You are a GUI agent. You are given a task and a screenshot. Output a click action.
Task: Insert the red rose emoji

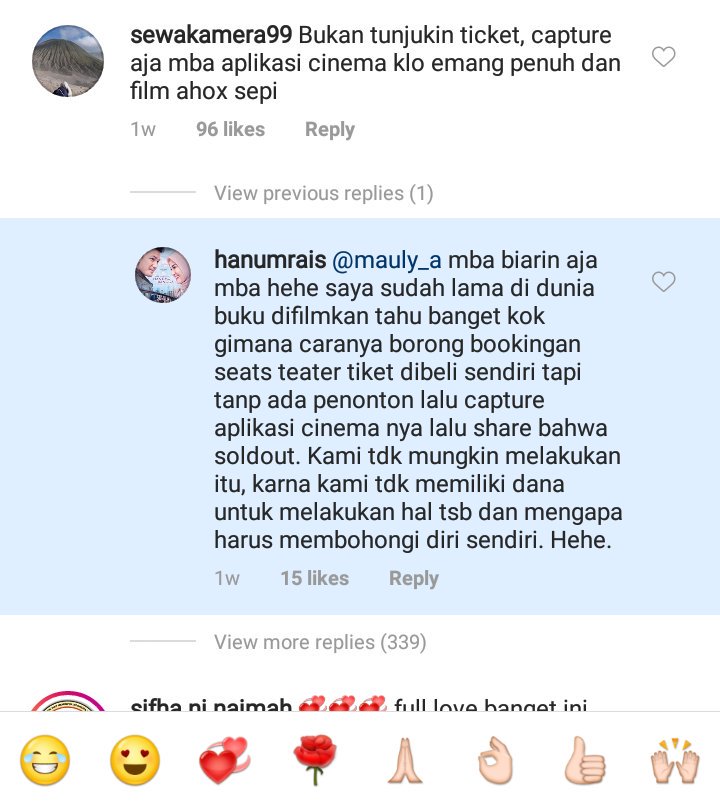[315, 760]
